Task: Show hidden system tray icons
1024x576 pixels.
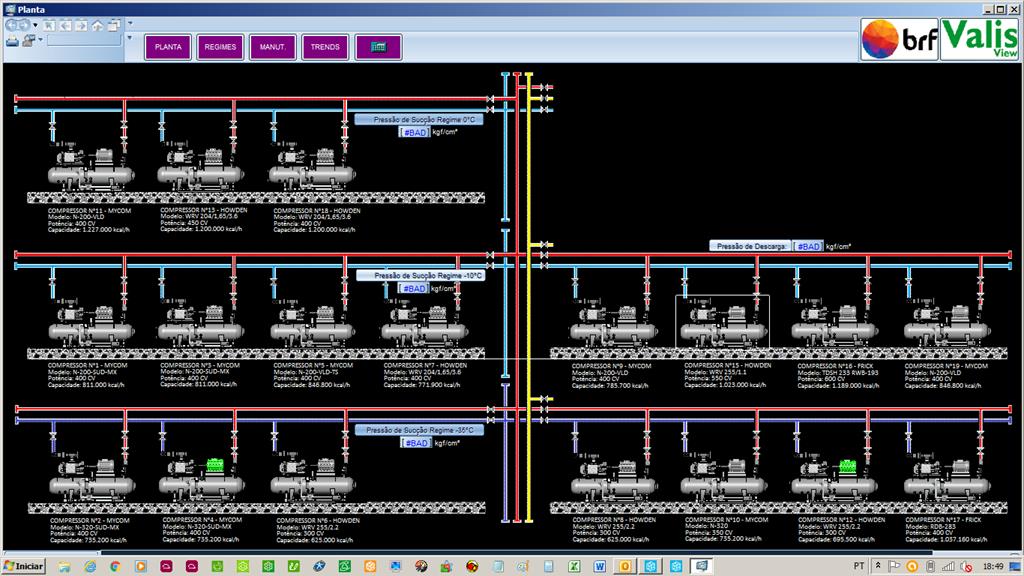Action: coord(878,566)
